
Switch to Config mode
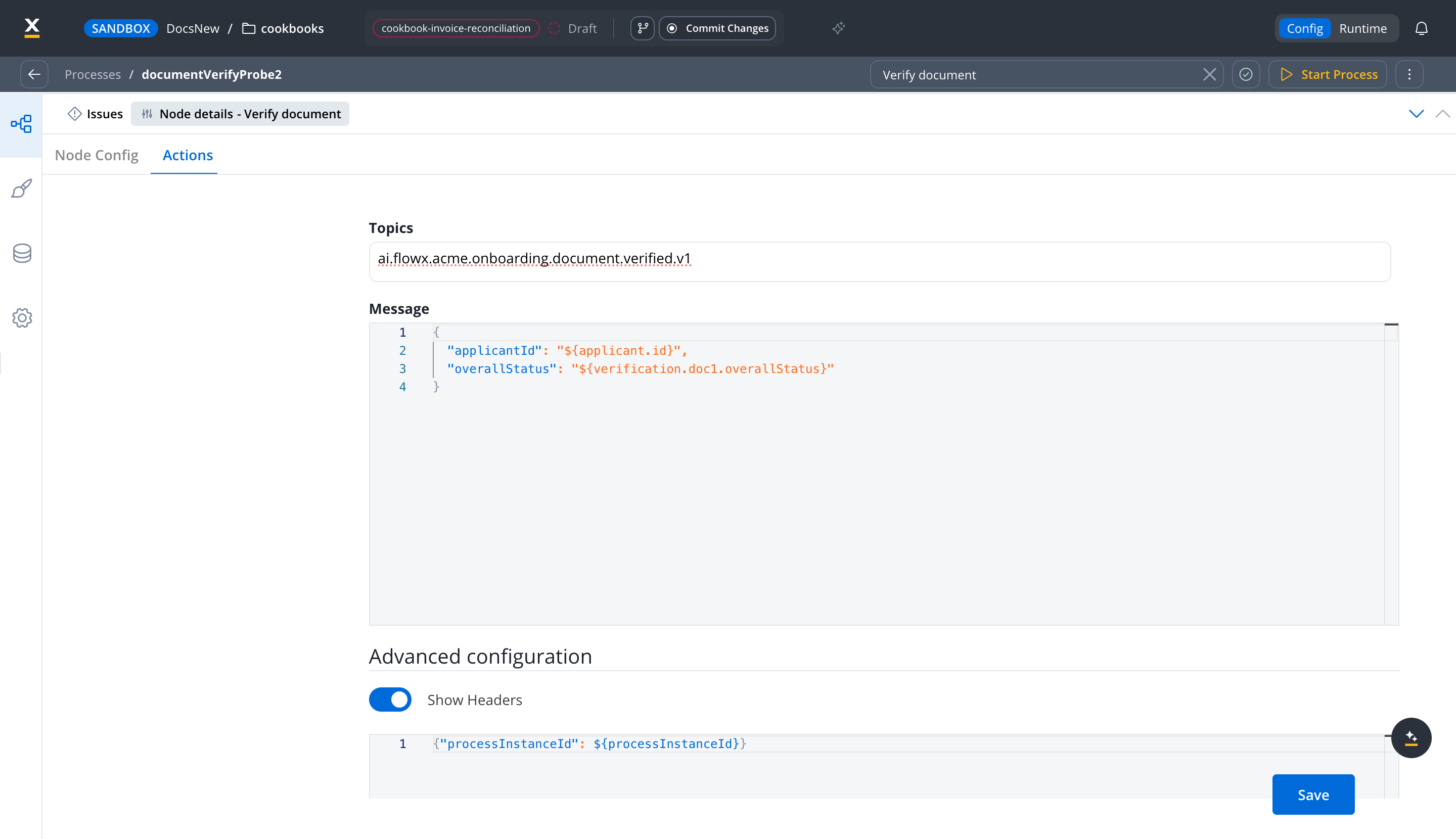(1304, 28)
